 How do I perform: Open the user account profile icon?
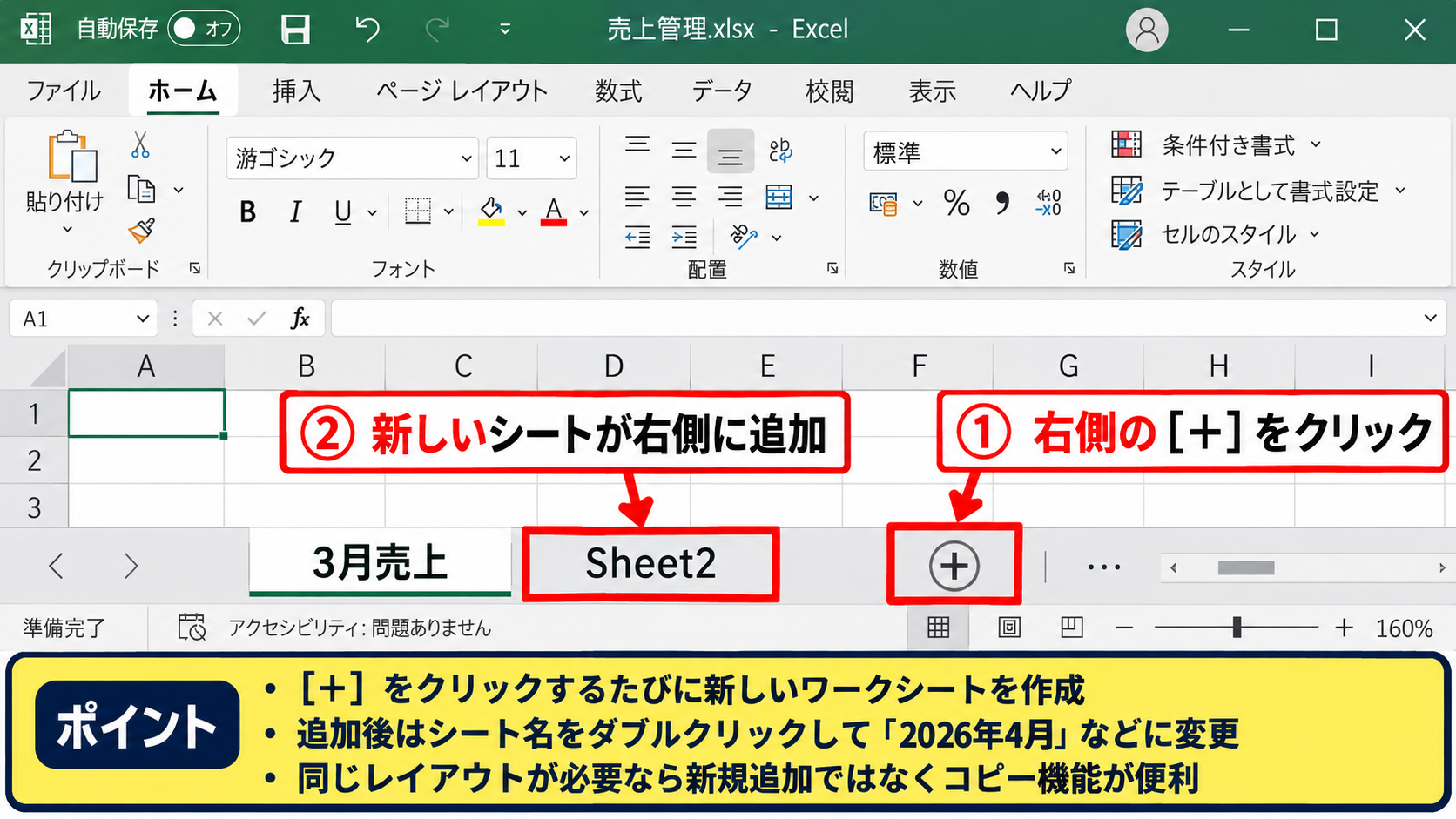1147,30
